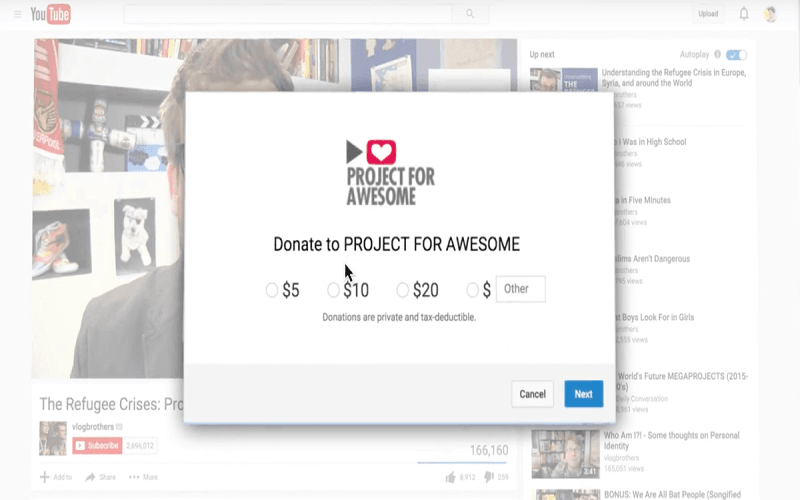The width and height of the screenshot is (800, 500).
Task: Open the user account avatar
Action: [771, 14]
